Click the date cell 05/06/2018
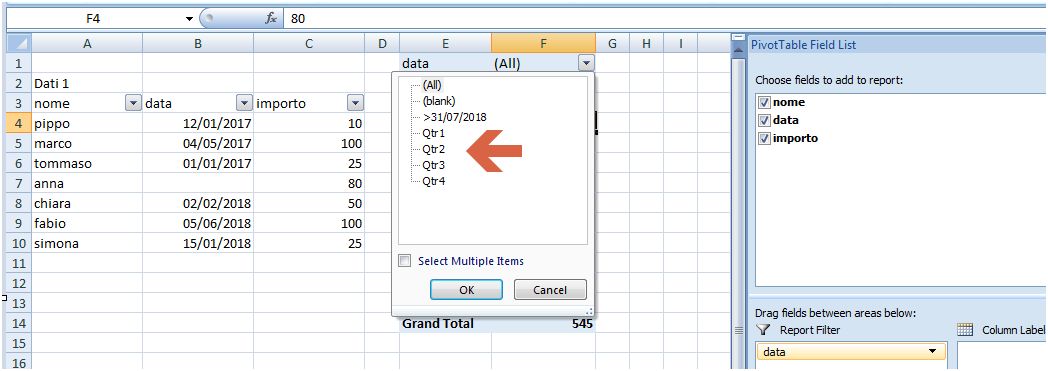The height and width of the screenshot is (371, 1048). point(198,223)
